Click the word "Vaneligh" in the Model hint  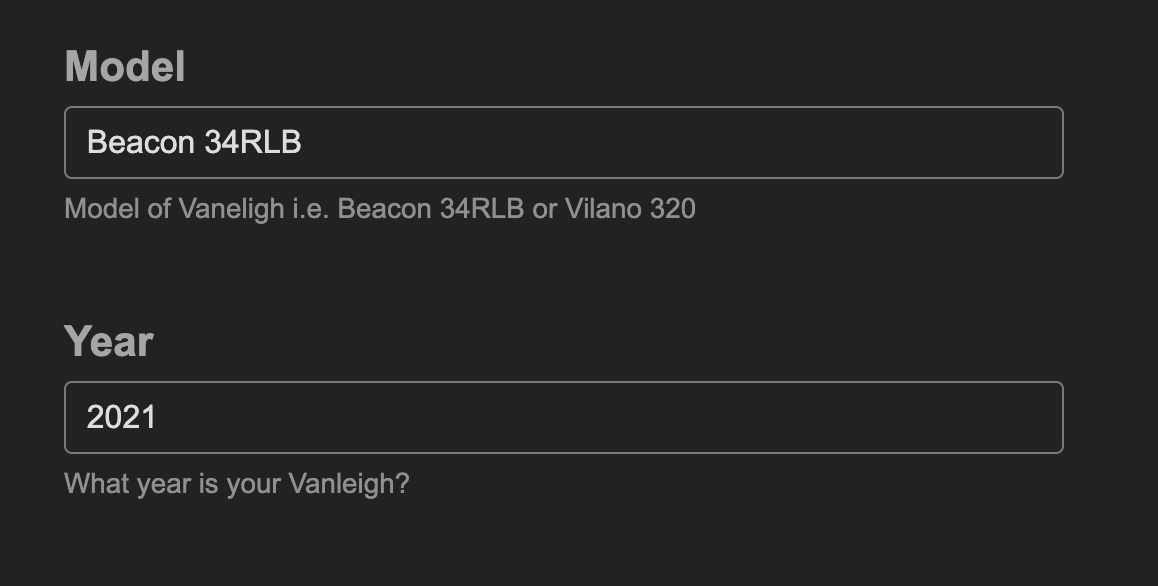[x=231, y=209]
